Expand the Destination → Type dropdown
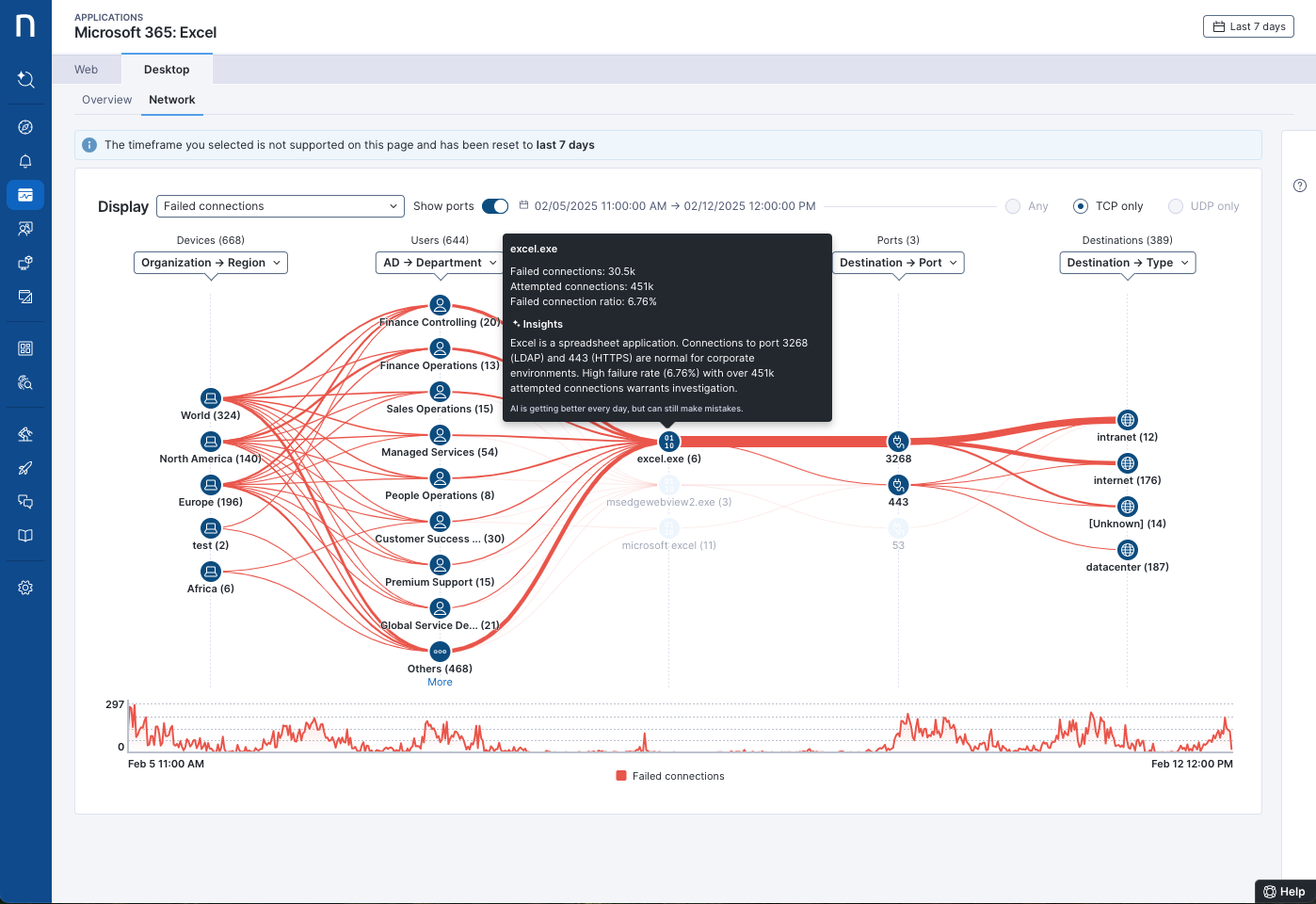 tap(1127, 263)
